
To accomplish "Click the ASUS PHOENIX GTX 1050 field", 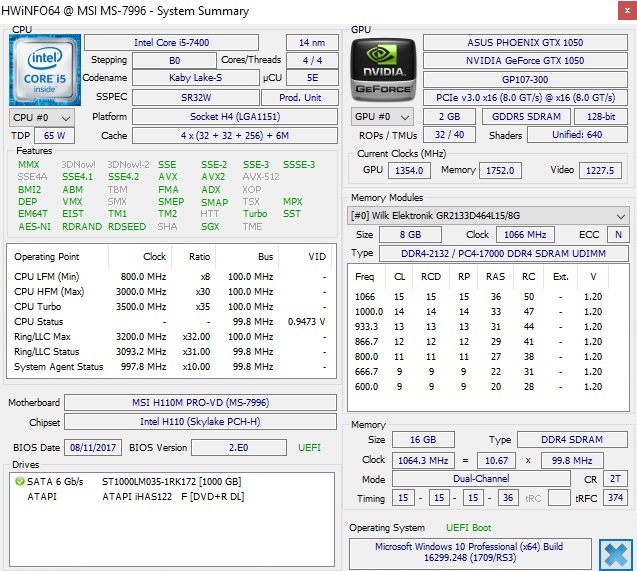I will [525, 43].
